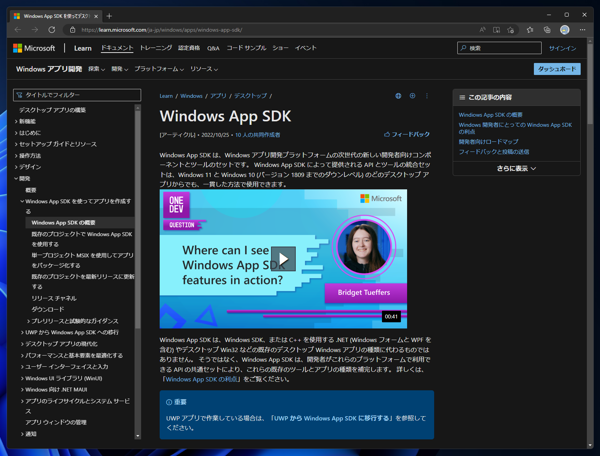Select the コード サンプル nav item

click(x=246, y=48)
